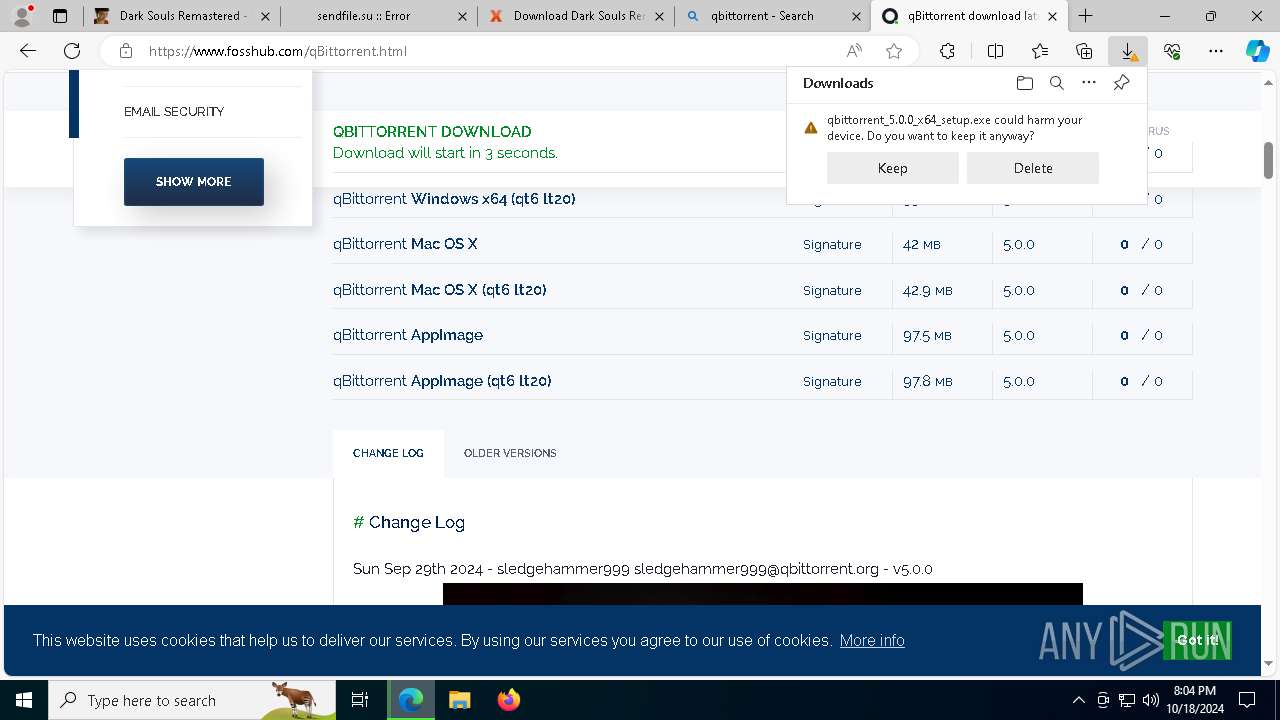The width and height of the screenshot is (1280, 720).
Task: Accept cookies with Got it button
Action: pyautogui.click(x=1197, y=640)
